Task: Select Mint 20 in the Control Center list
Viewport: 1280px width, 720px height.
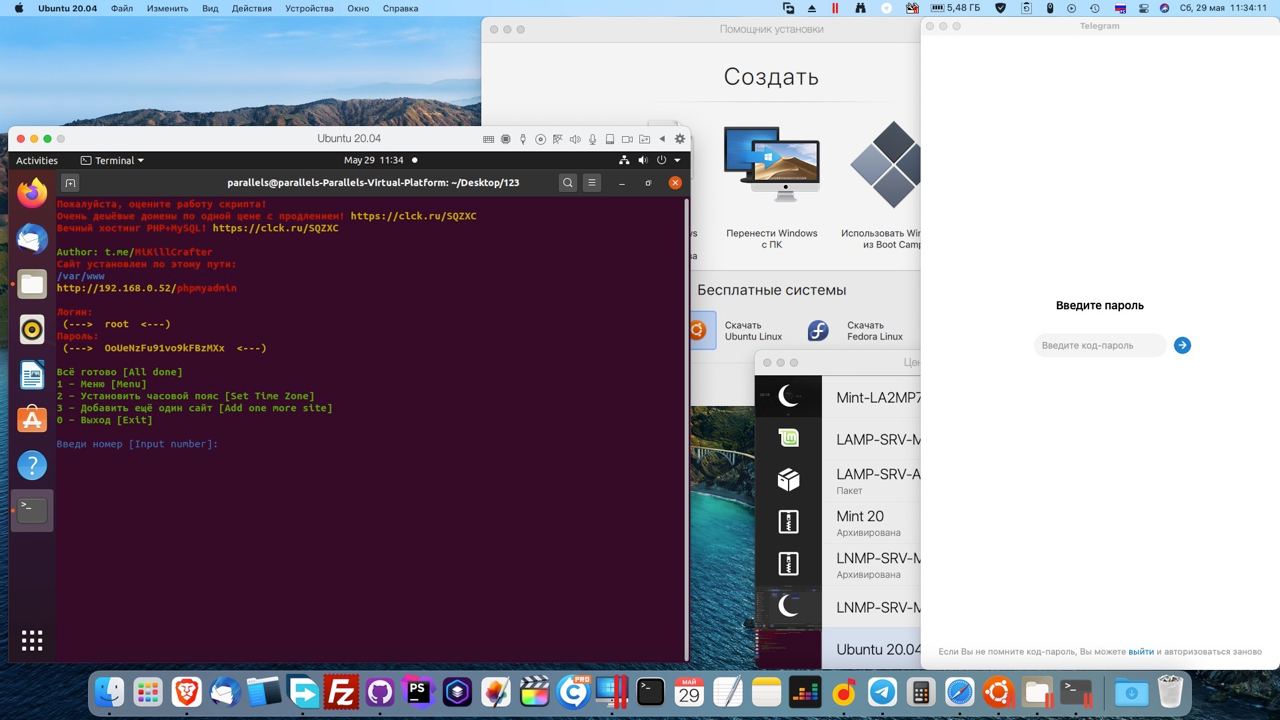Action: coord(838,523)
